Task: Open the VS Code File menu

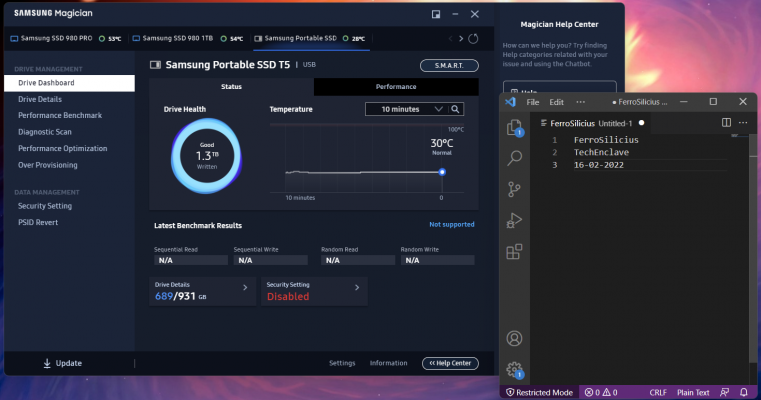Action: point(533,102)
